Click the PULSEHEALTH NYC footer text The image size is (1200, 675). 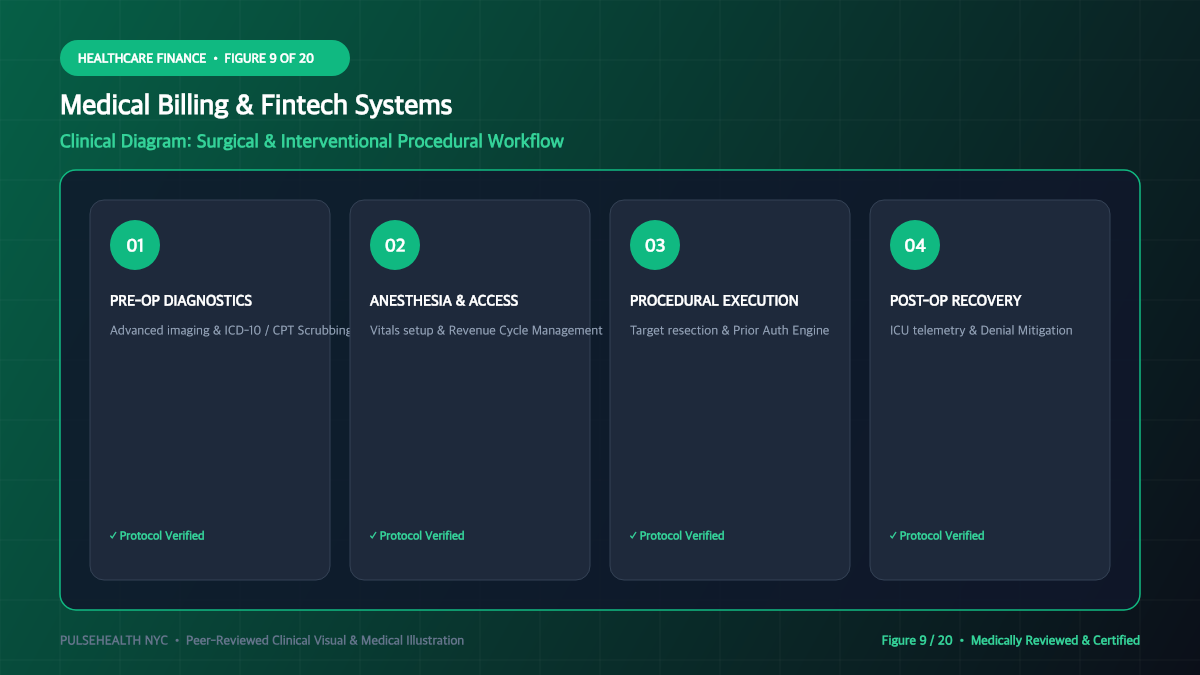pyautogui.click(x=262, y=640)
